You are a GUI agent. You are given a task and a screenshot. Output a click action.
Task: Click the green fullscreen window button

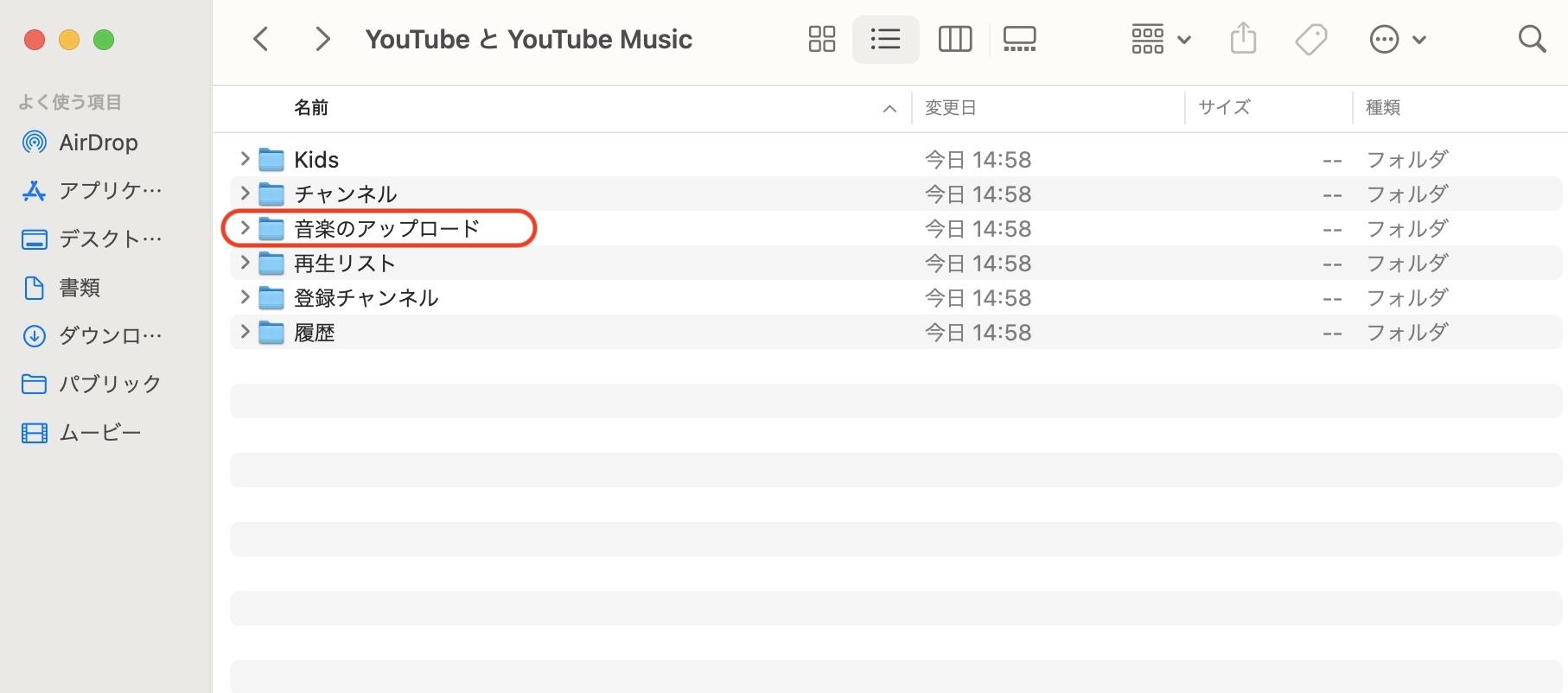coord(104,40)
